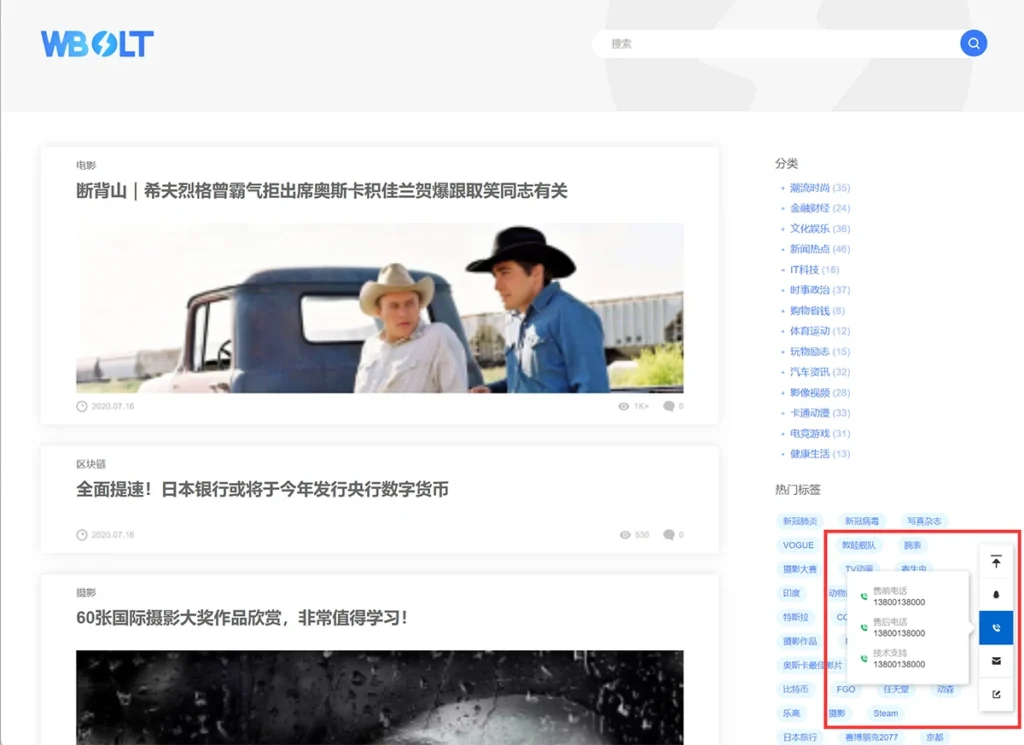Click the WBOLT logo
Image resolution: width=1024 pixels, height=745 pixels.
coord(97,44)
